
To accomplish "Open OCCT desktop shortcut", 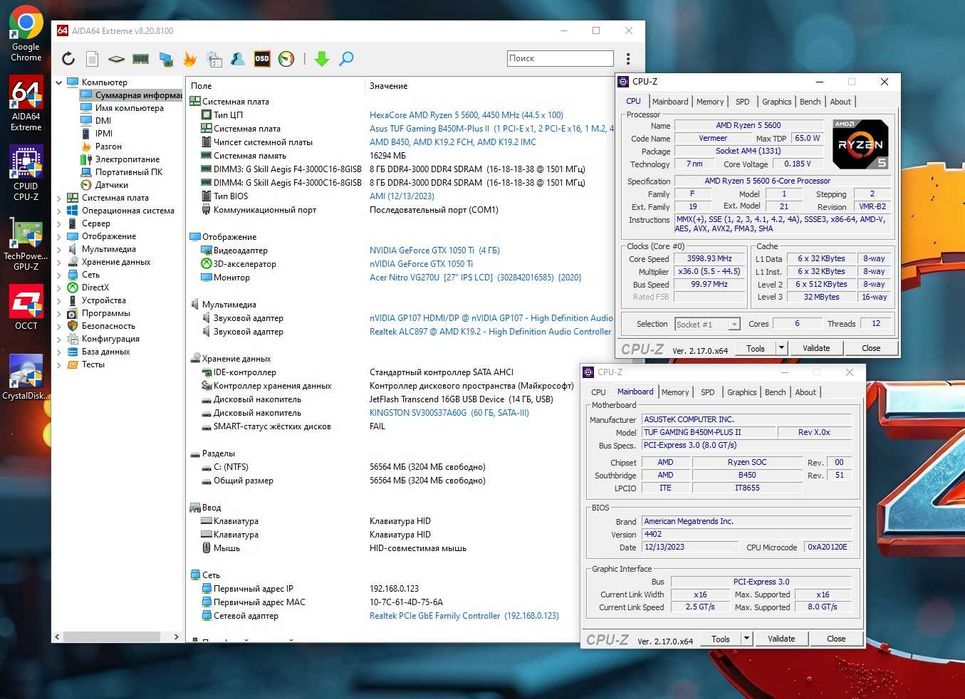I will 26,308.
